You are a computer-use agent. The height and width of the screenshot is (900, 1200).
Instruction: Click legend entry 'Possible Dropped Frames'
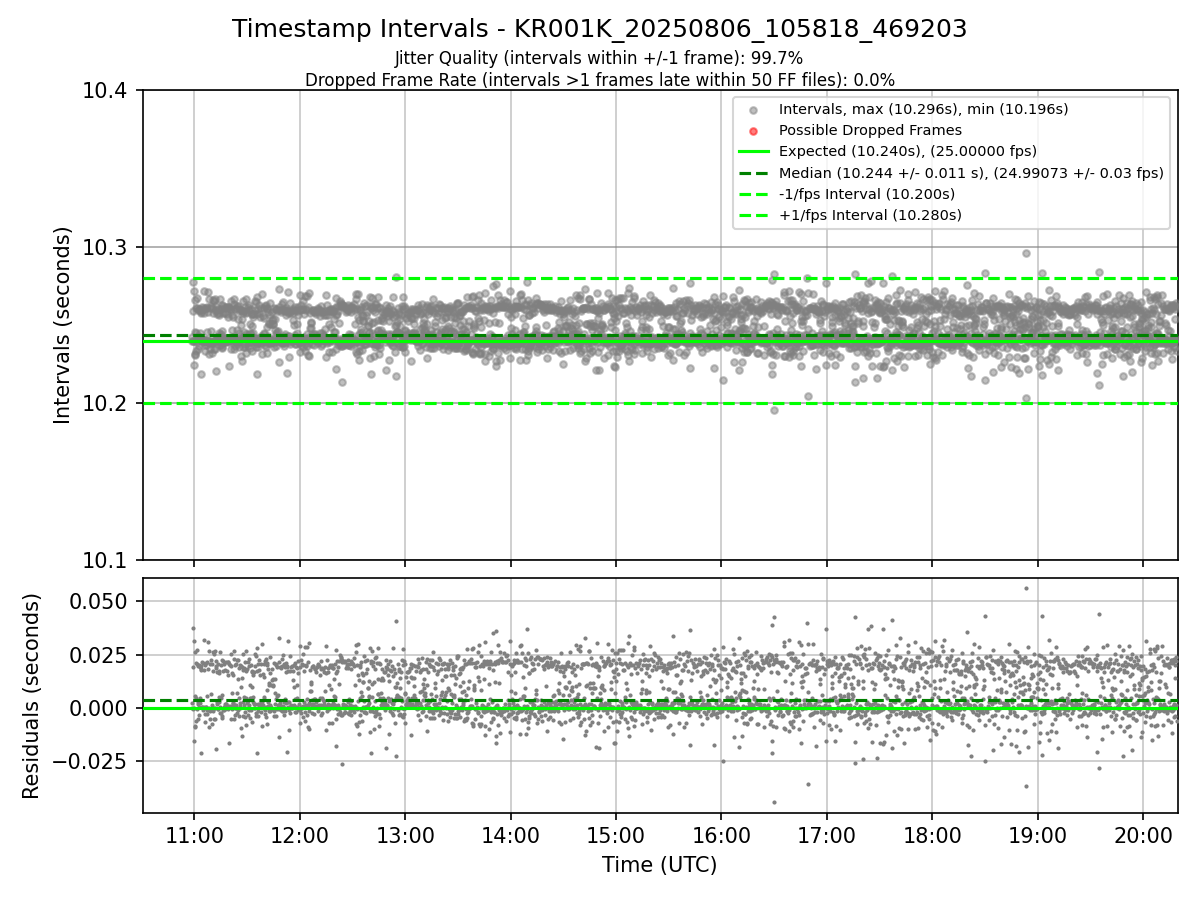(x=870, y=130)
